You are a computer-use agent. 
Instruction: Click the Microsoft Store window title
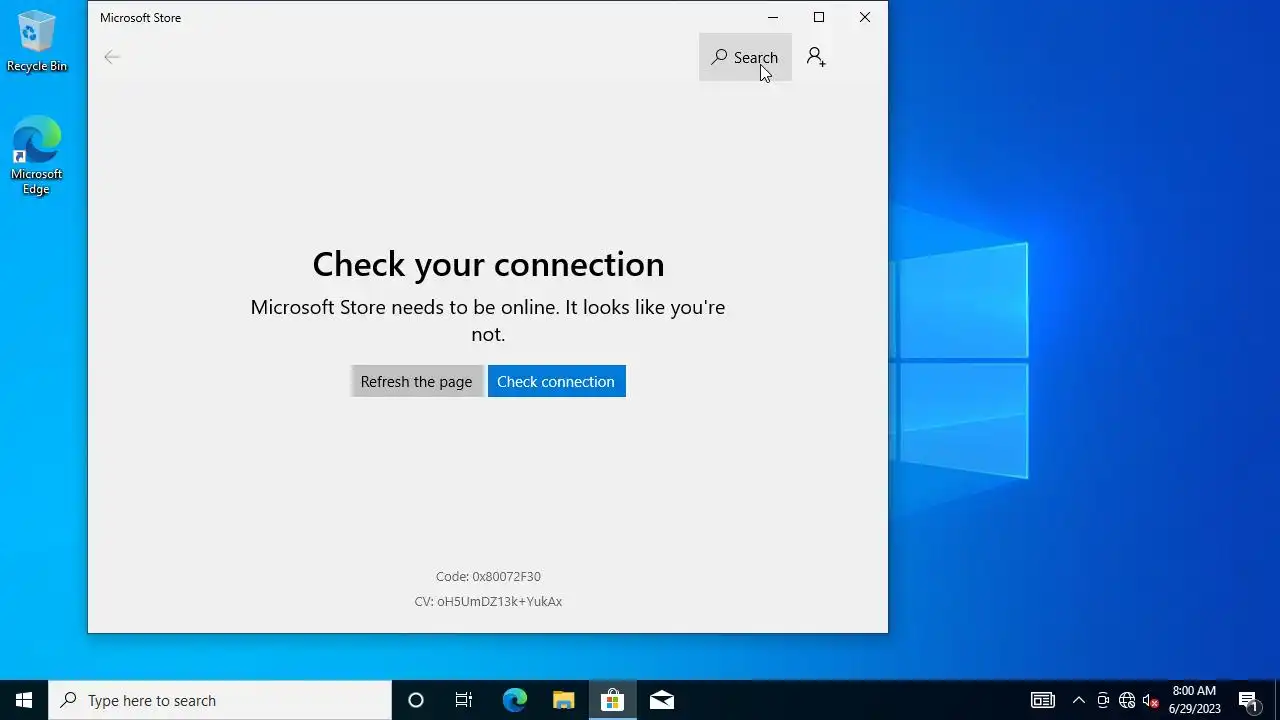pos(140,18)
